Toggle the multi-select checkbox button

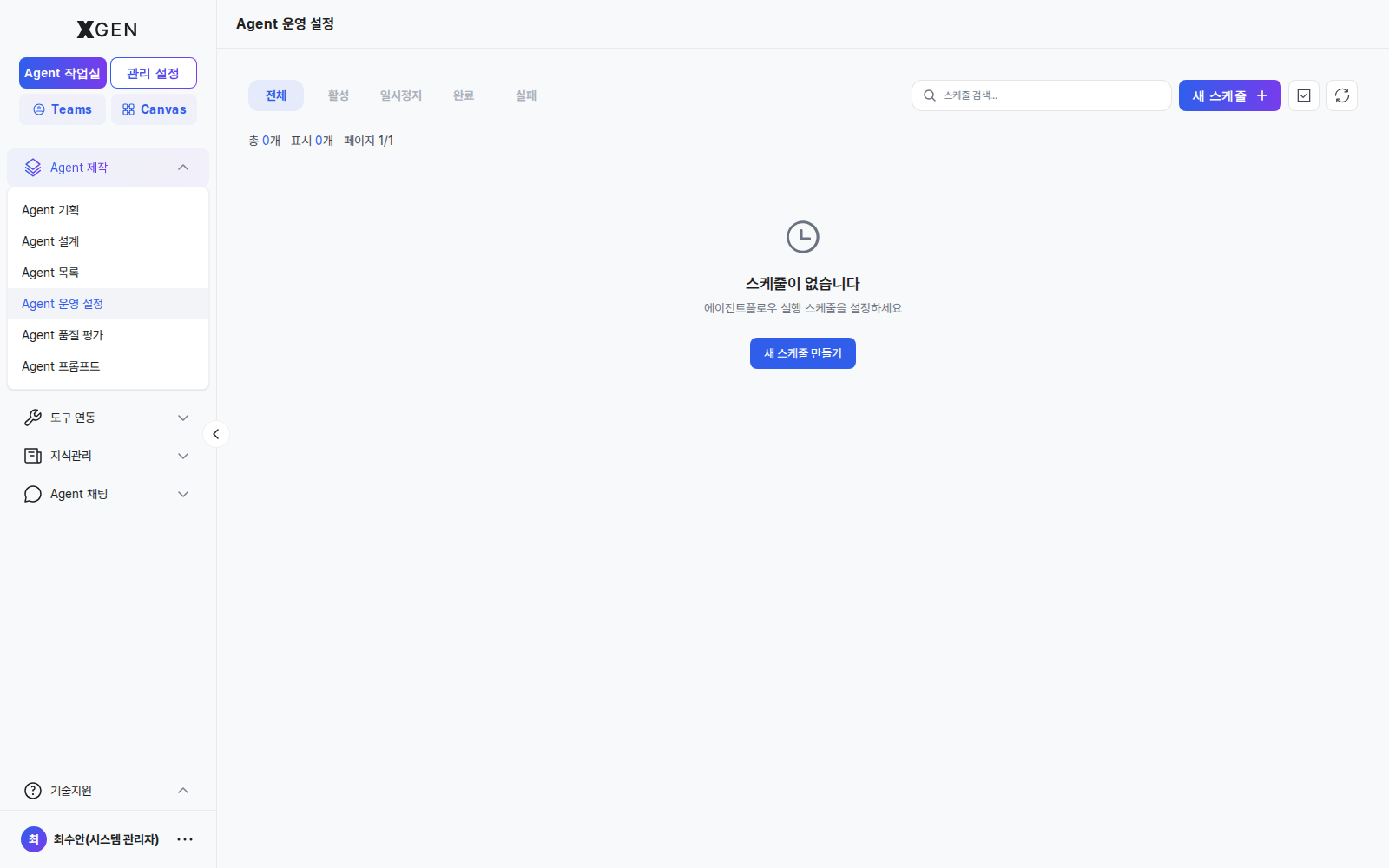tap(1304, 95)
